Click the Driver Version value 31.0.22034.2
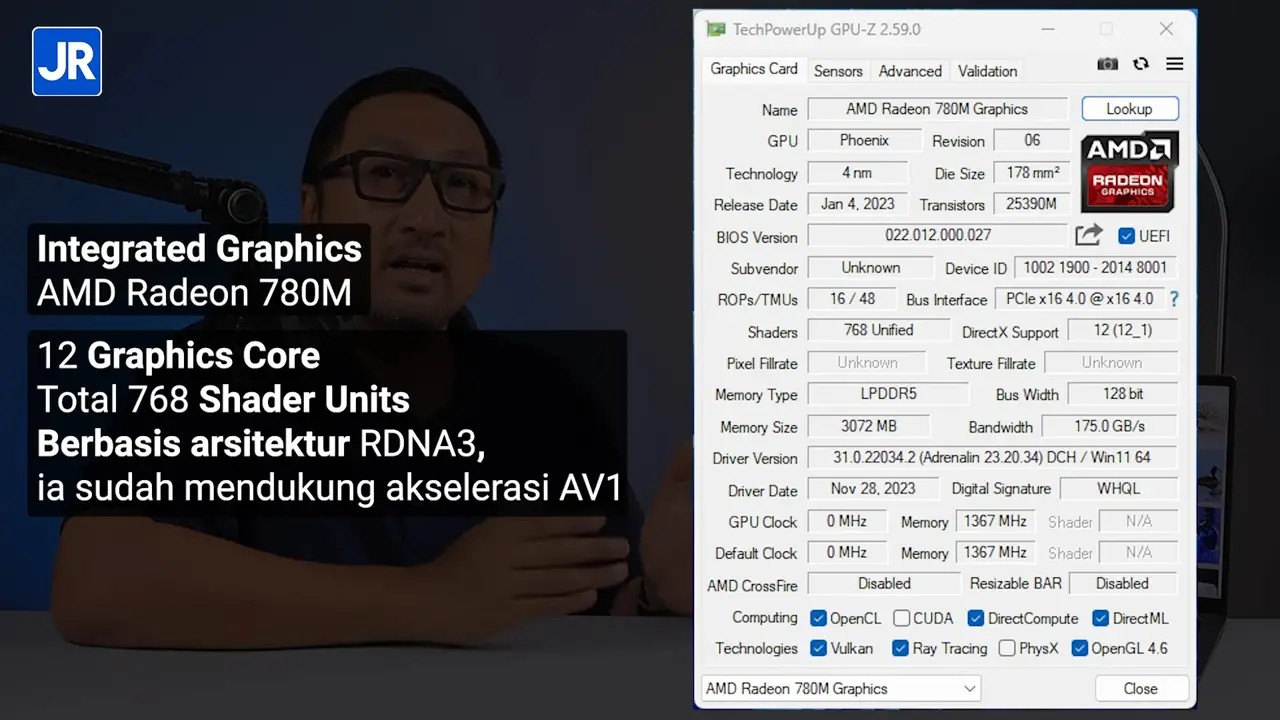This screenshot has height=720, width=1280. click(992, 457)
